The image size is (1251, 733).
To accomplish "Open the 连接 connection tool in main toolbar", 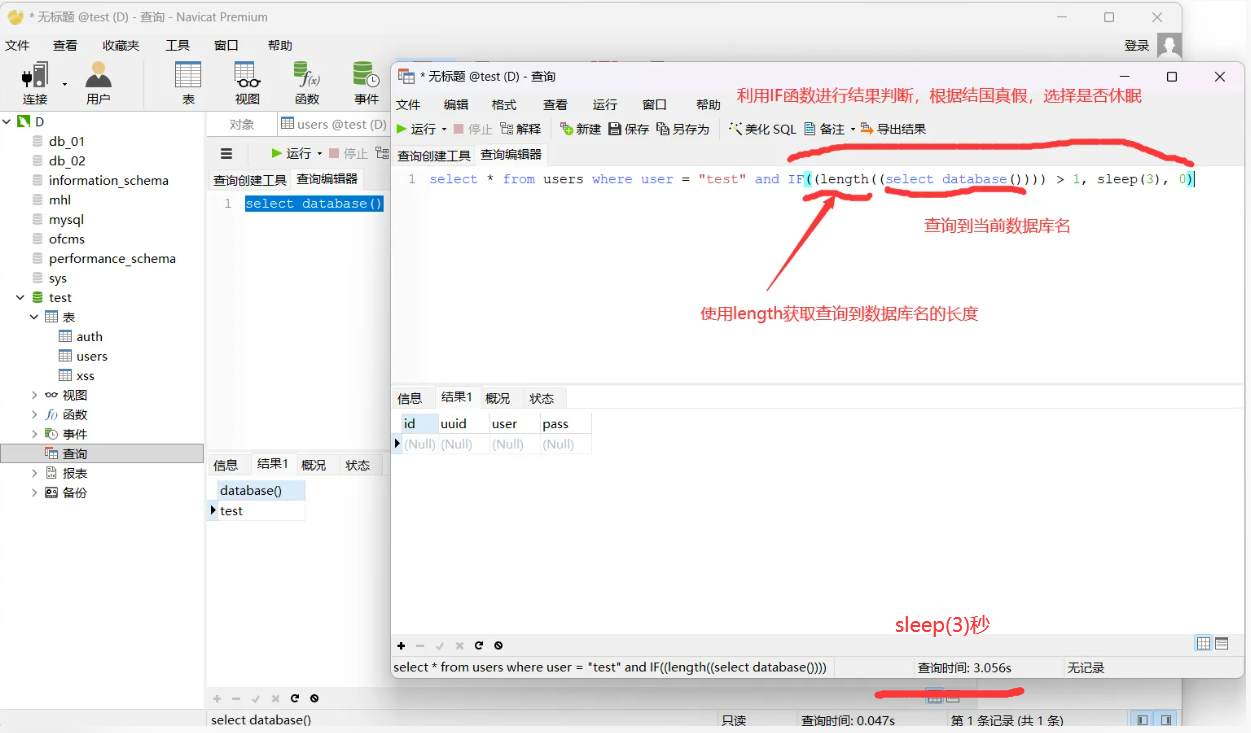I will [35, 83].
